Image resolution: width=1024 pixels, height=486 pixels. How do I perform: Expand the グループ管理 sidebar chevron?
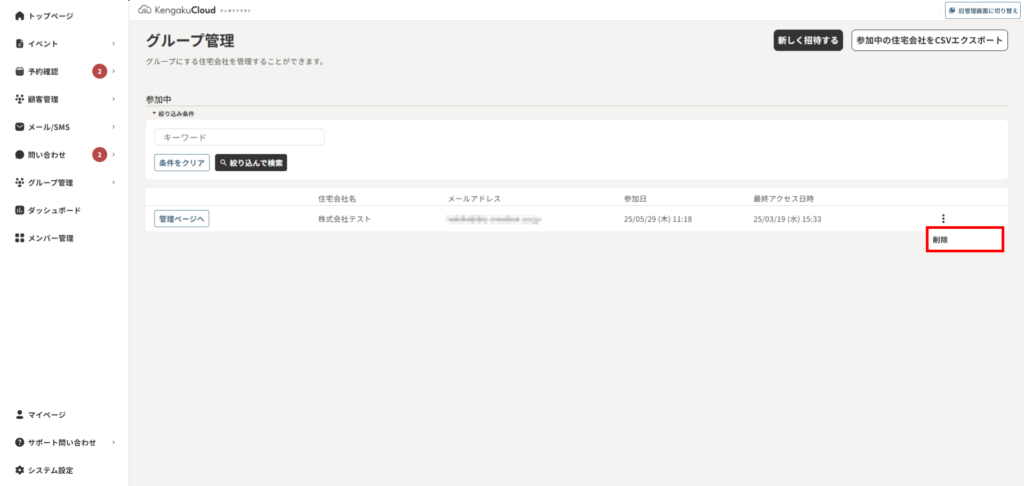(x=114, y=183)
